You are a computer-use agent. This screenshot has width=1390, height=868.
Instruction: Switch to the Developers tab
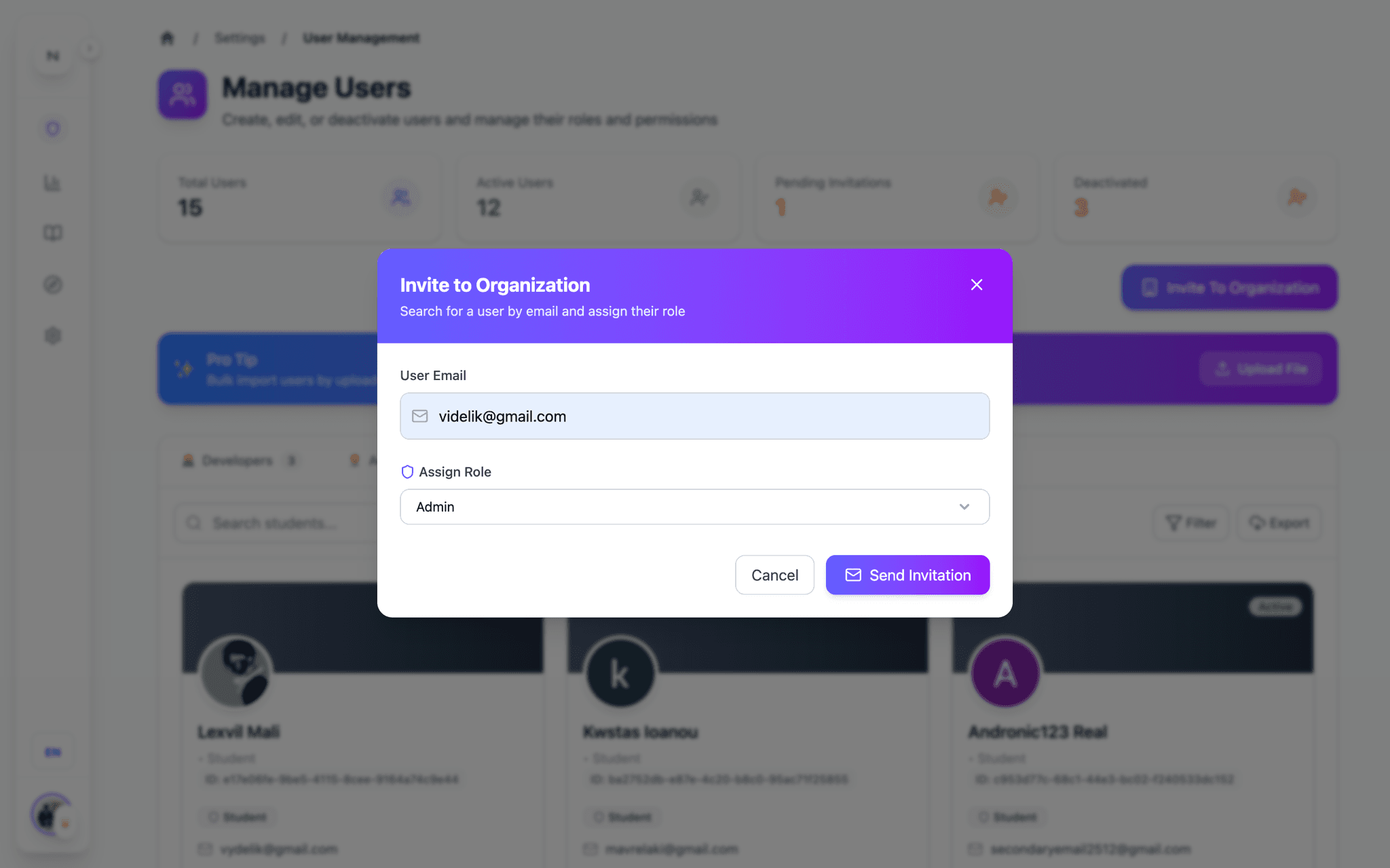[x=239, y=461]
